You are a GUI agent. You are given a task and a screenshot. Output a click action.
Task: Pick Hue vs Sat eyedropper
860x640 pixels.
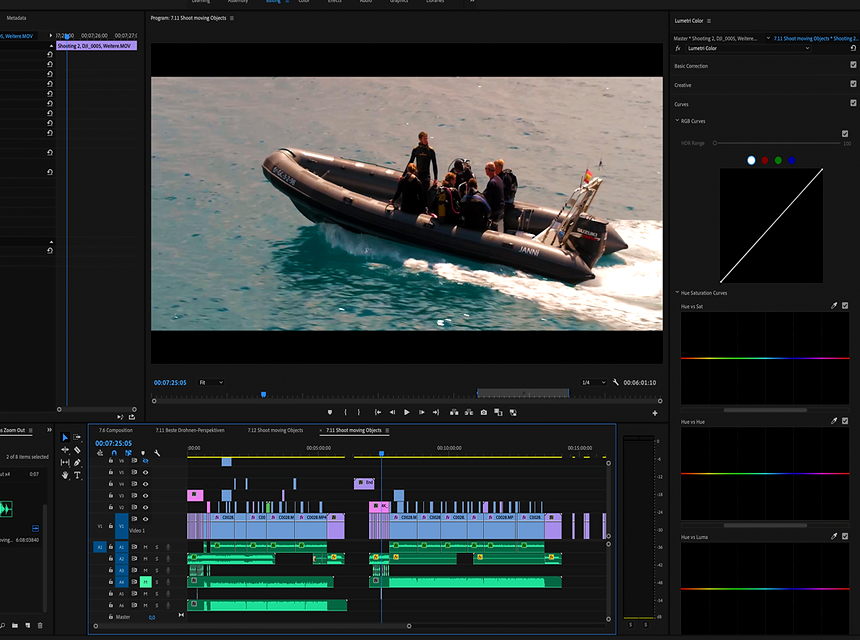point(834,306)
